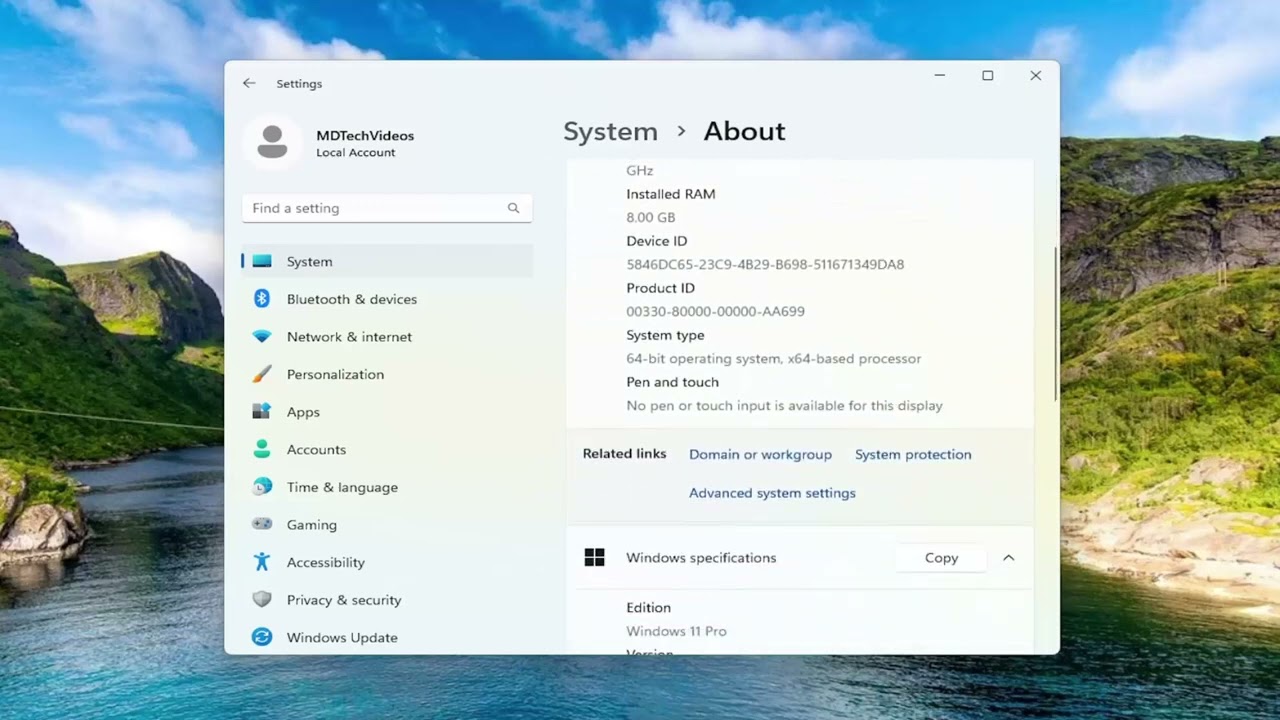Go to Windows Update

387,637
